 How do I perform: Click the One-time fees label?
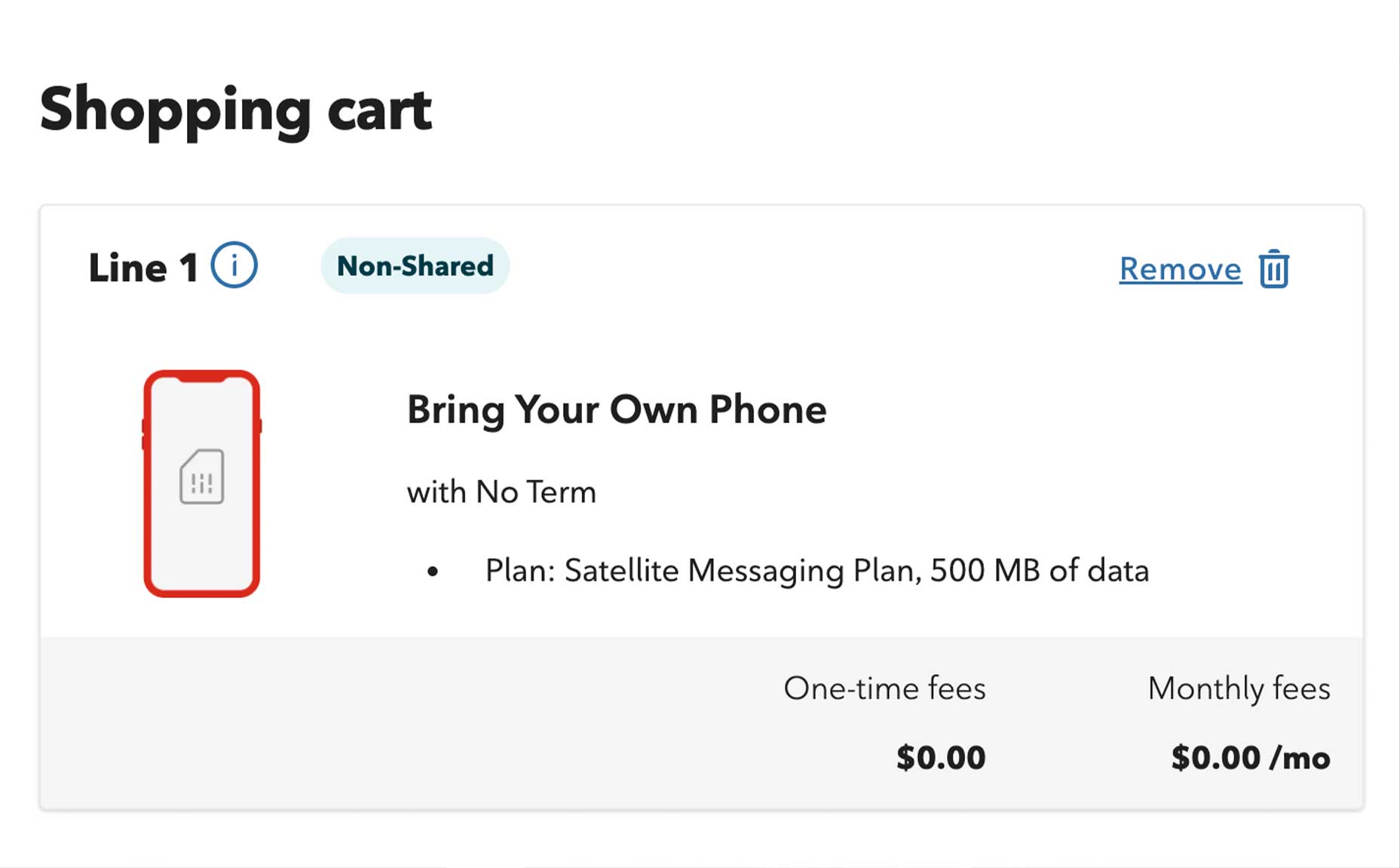[884, 689]
